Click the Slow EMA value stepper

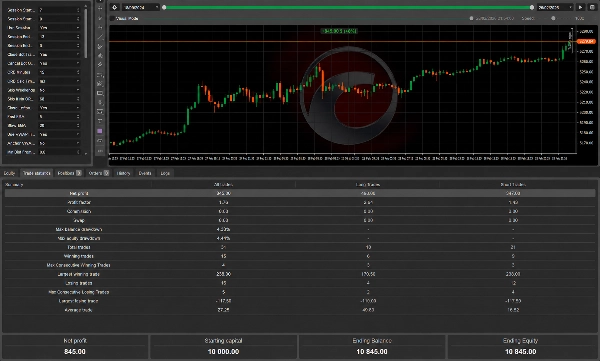(x=78, y=126)
